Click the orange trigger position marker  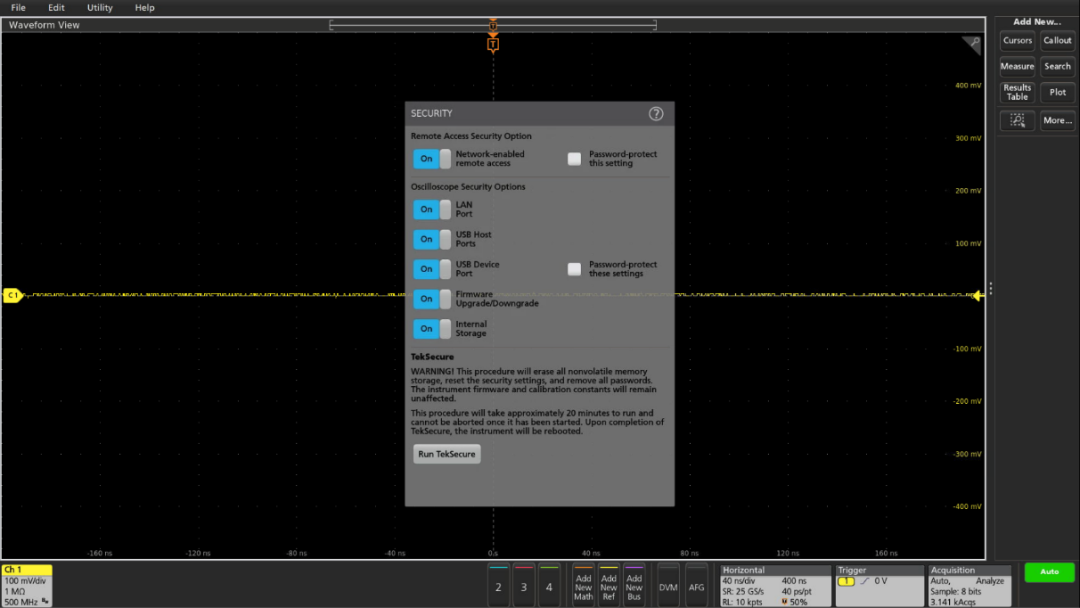492,44
